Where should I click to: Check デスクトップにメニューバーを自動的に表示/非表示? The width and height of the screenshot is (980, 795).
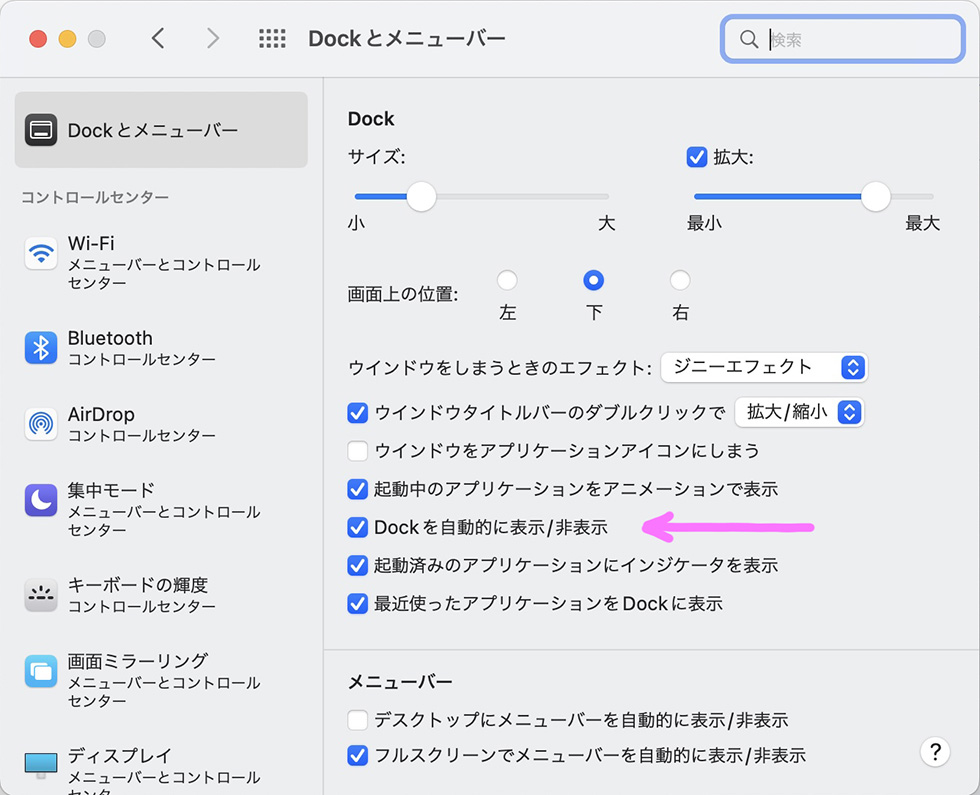click(x=358, y=719)
